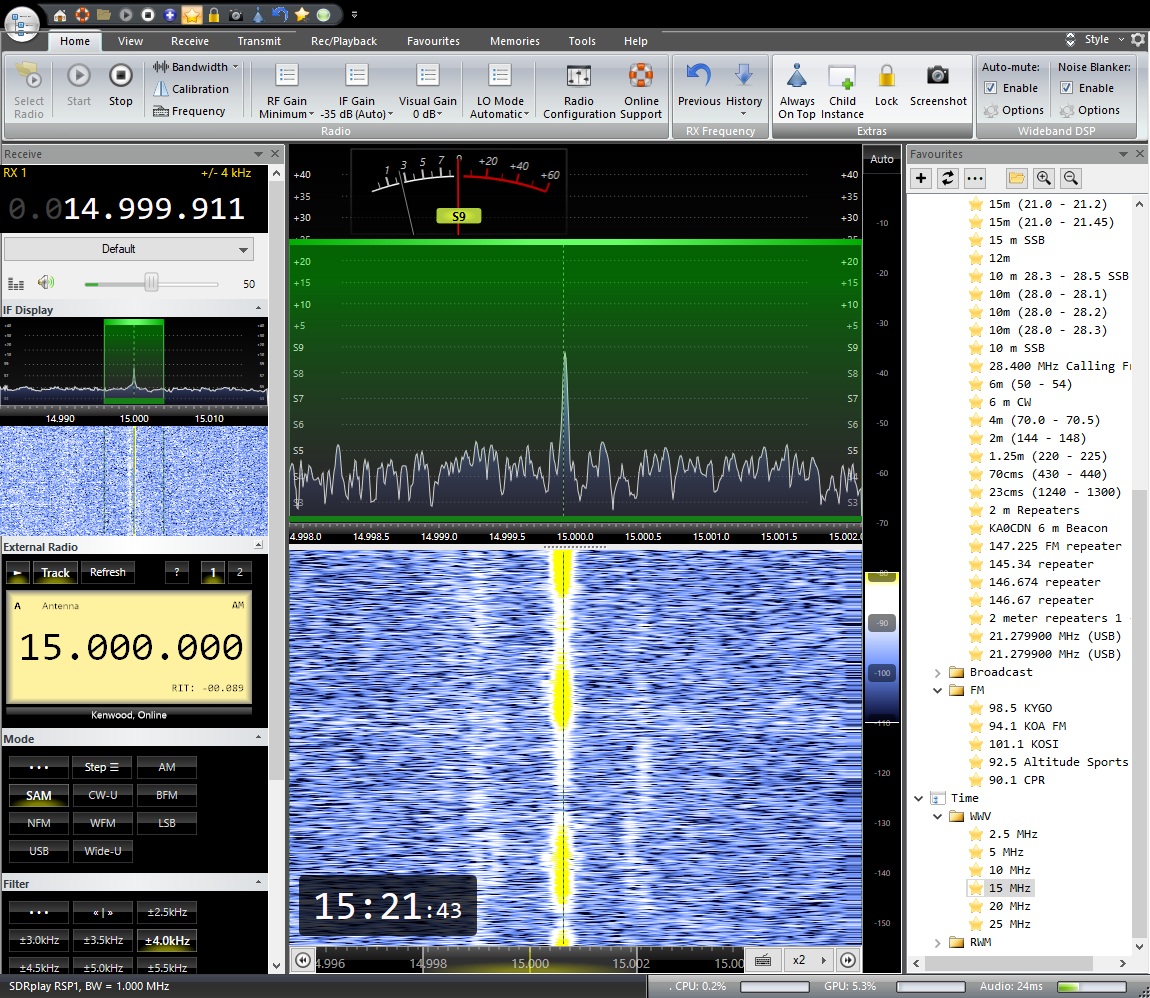Viewport: 1150px width, 998px height.
Task: Expand the Broadcast favourites folder
Action: pos(938,672)
